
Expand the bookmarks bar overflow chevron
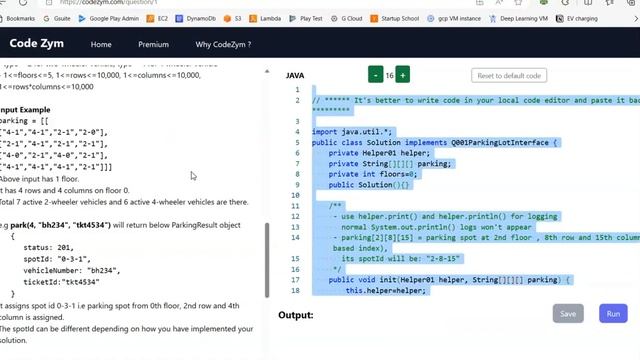click(636, 18)
